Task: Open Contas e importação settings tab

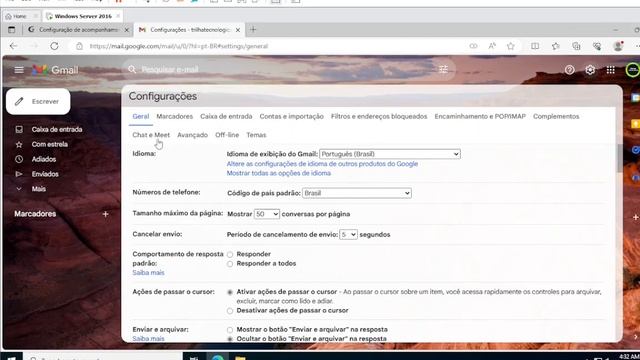Action: pos(291,116)
